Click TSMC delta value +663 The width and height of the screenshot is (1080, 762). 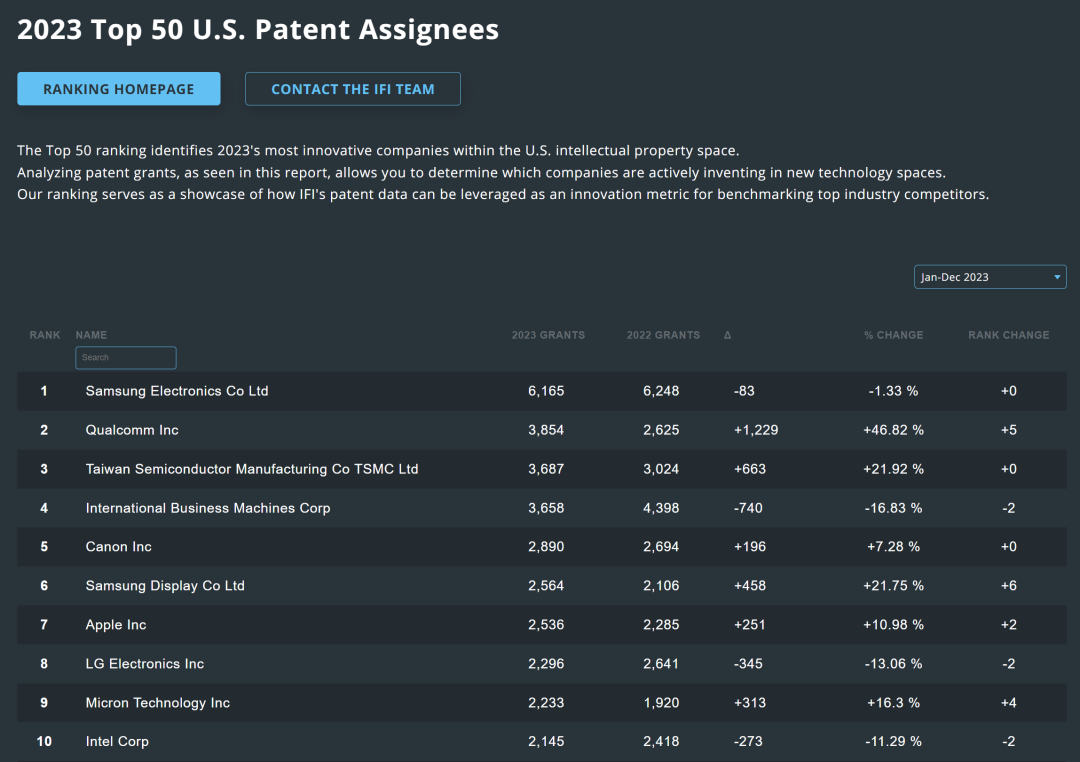click(x=750, y=469)
